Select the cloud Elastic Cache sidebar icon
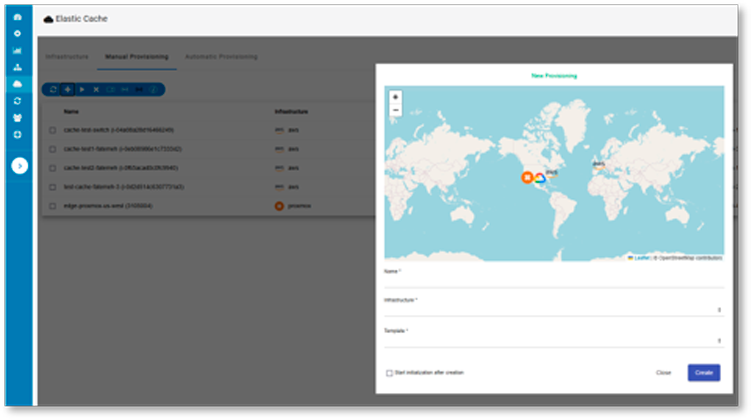Screen dimensions: 752x420 click(17, 84)
